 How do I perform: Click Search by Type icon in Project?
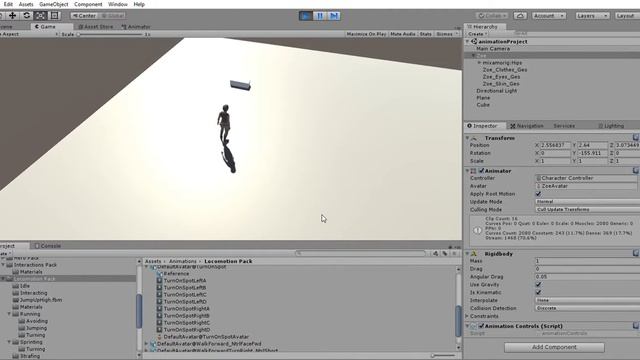(x=436, y=253)
